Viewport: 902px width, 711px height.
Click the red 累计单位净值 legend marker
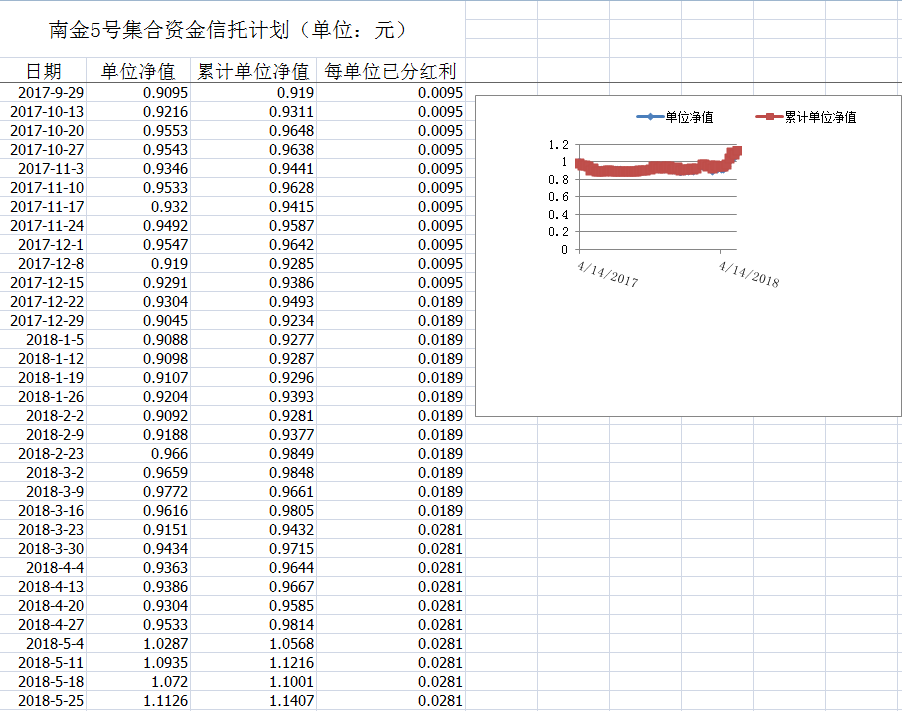[x=768, y=117]
